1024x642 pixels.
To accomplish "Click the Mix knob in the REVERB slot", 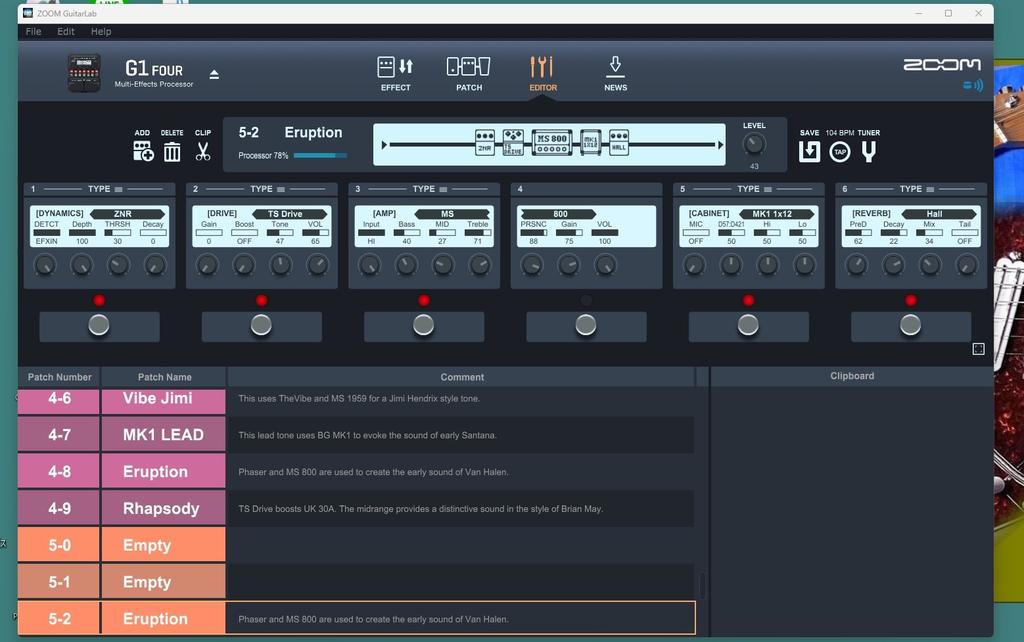I will (930, 265).
